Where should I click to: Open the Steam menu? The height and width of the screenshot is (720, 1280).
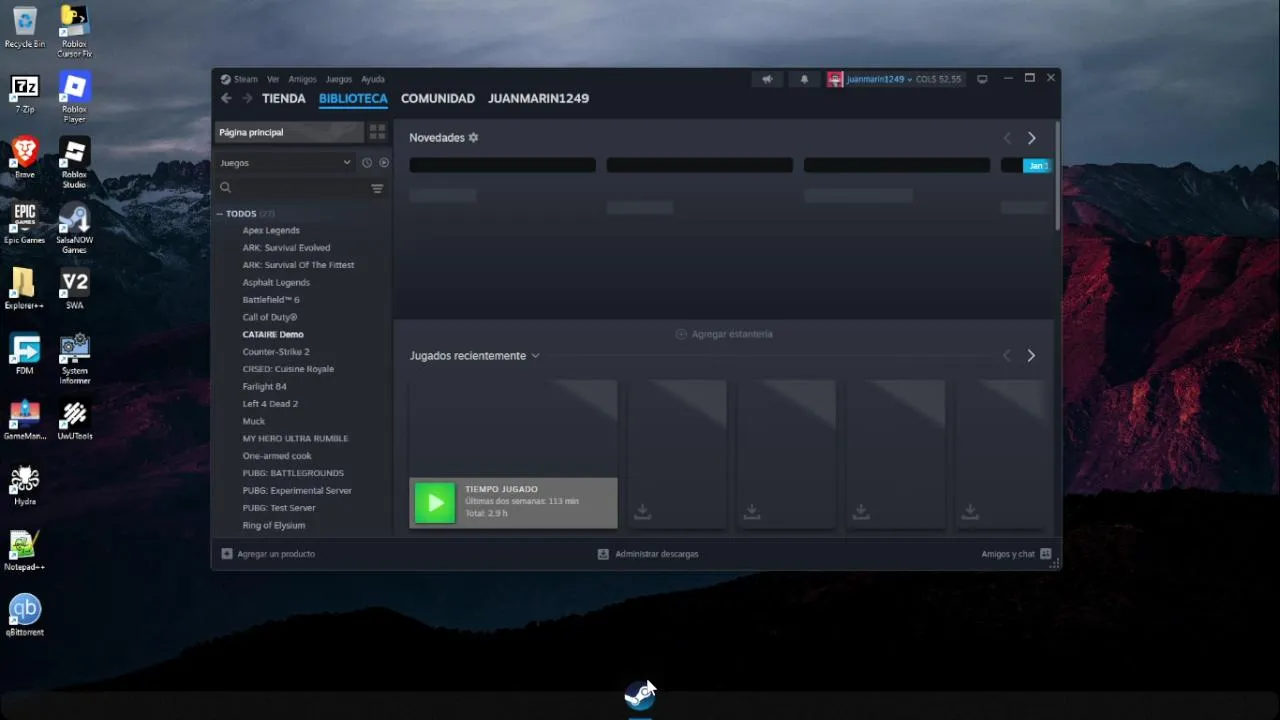tap(245, 79)
